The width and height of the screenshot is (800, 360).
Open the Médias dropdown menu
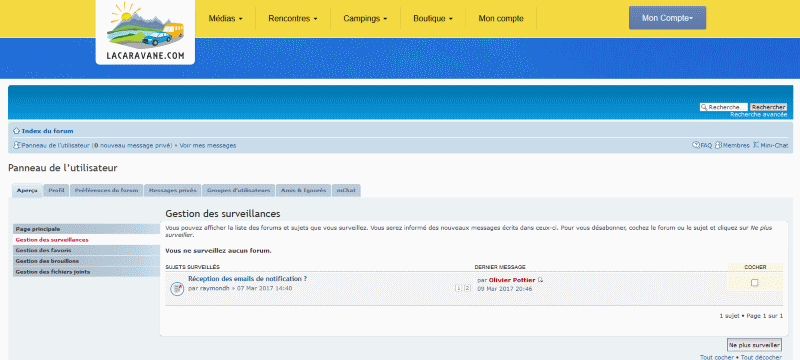226,19
